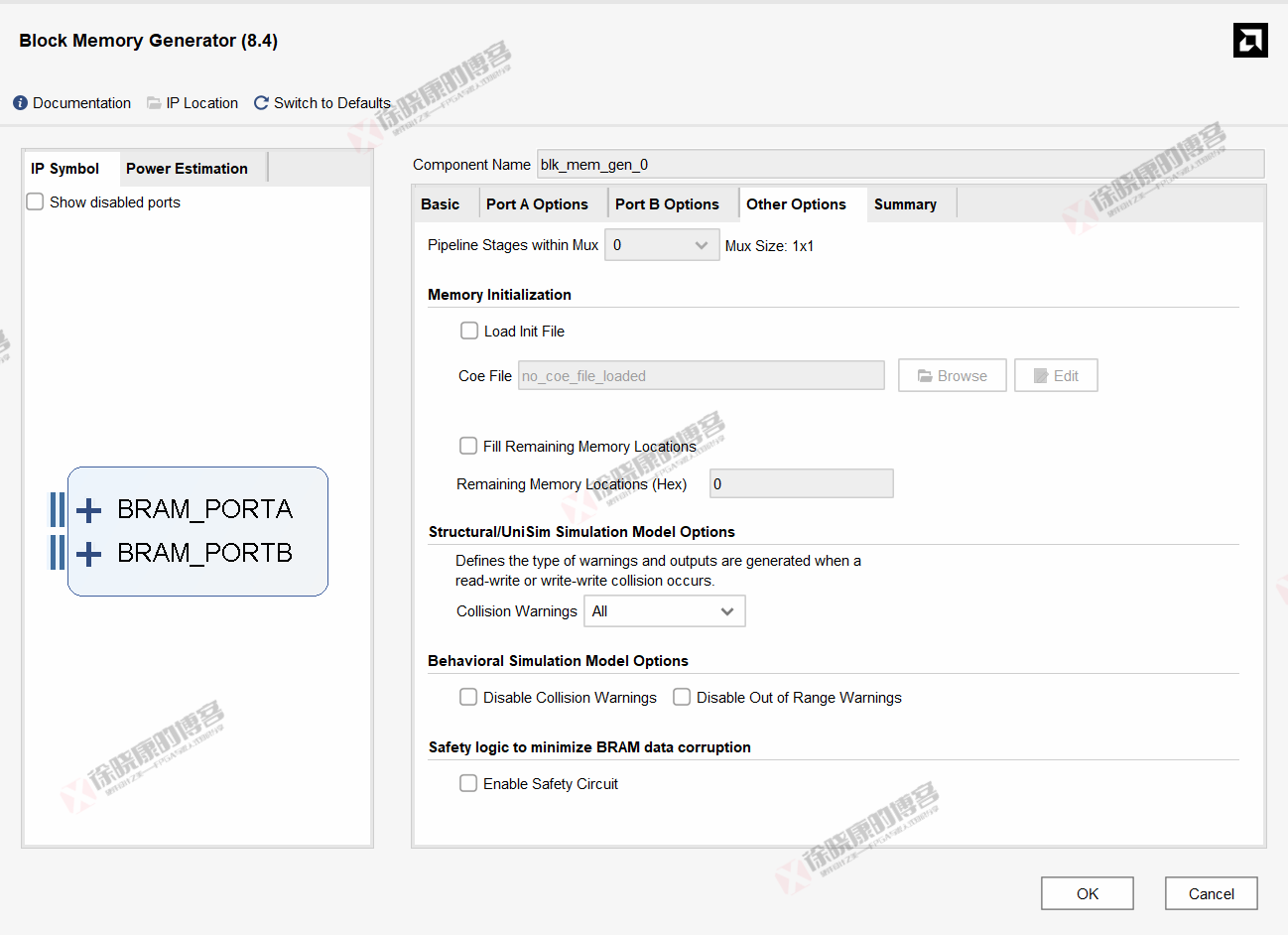Expand BRAM_PORTB in the IP symbol

(x=87, y=553)
